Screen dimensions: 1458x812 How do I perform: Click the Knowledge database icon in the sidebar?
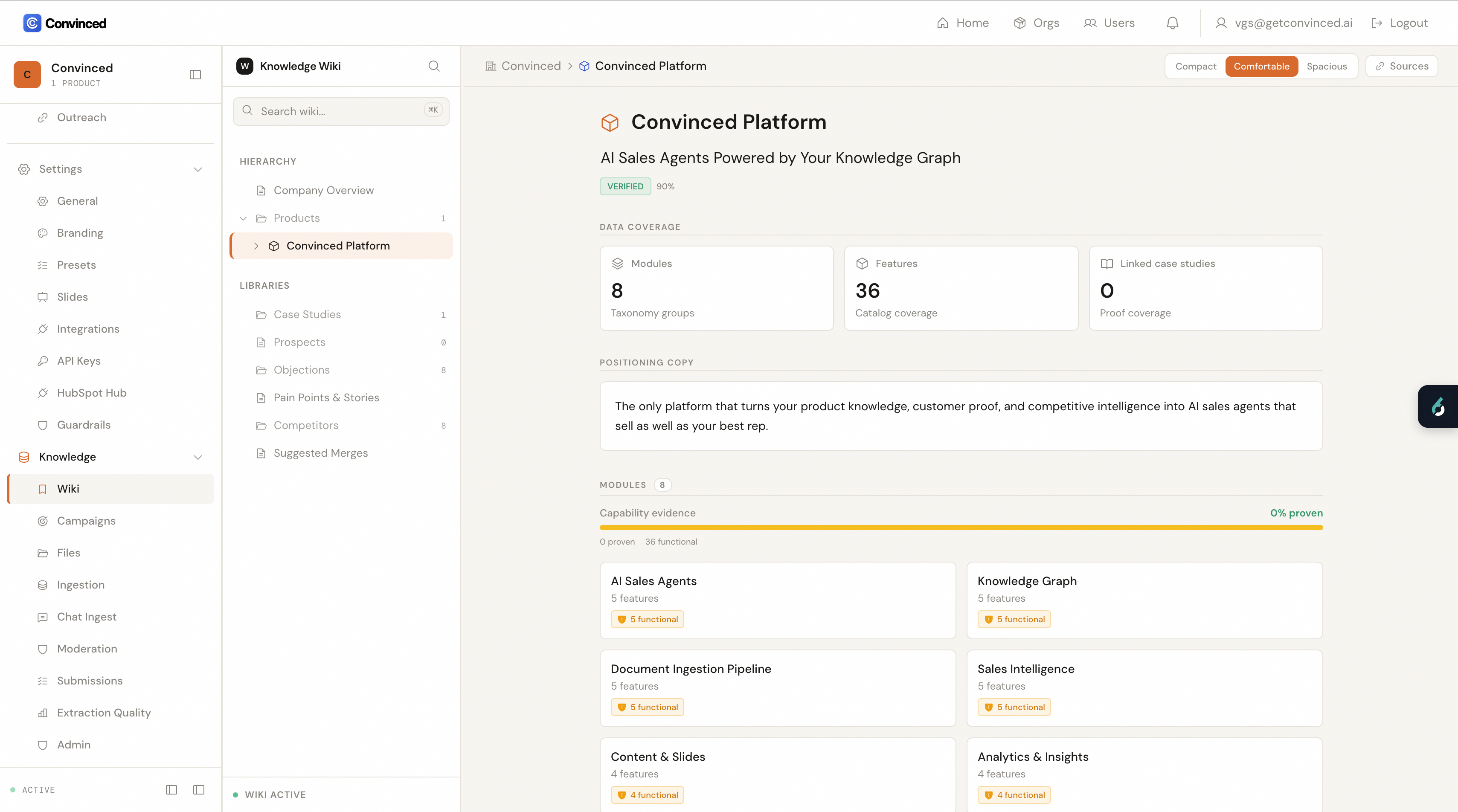click(24, 457)
